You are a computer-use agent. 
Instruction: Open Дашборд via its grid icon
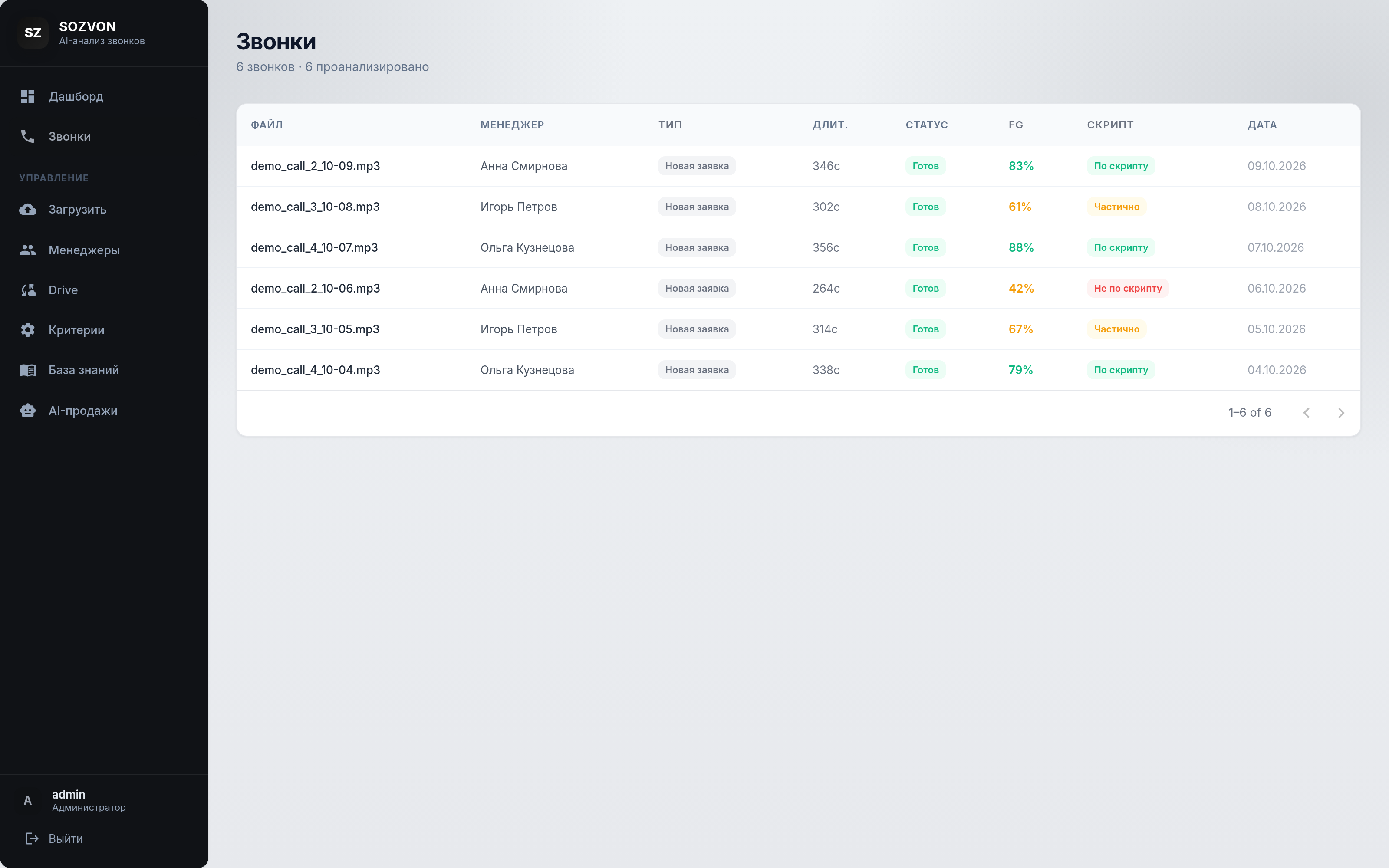pyautogui.click(x=27, y=96)
